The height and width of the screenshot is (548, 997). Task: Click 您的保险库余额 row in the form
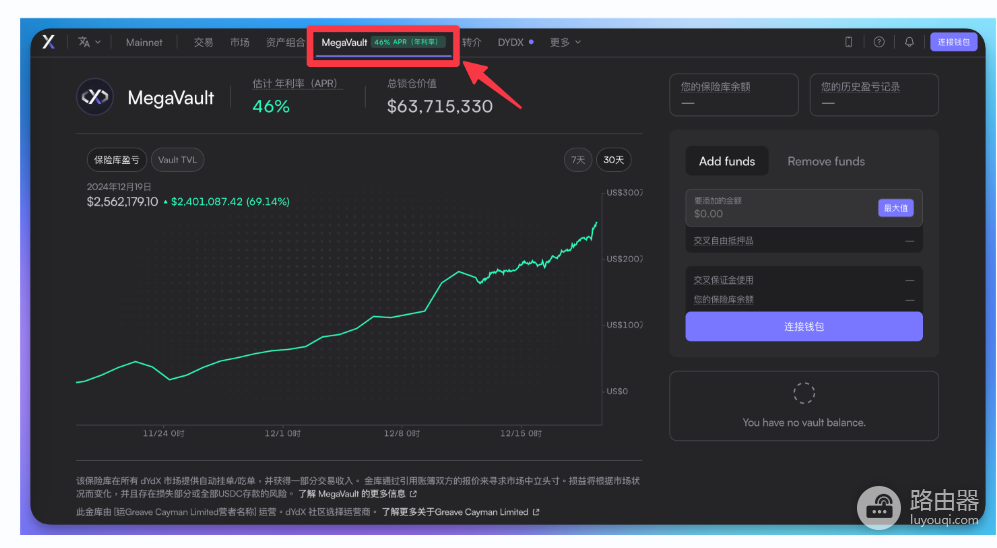coord(804,299)
